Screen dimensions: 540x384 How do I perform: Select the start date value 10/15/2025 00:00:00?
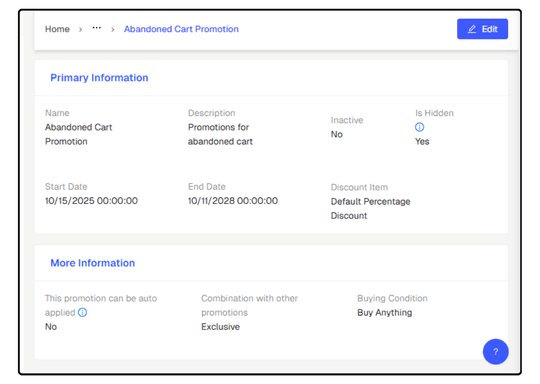tap(91, 201)
